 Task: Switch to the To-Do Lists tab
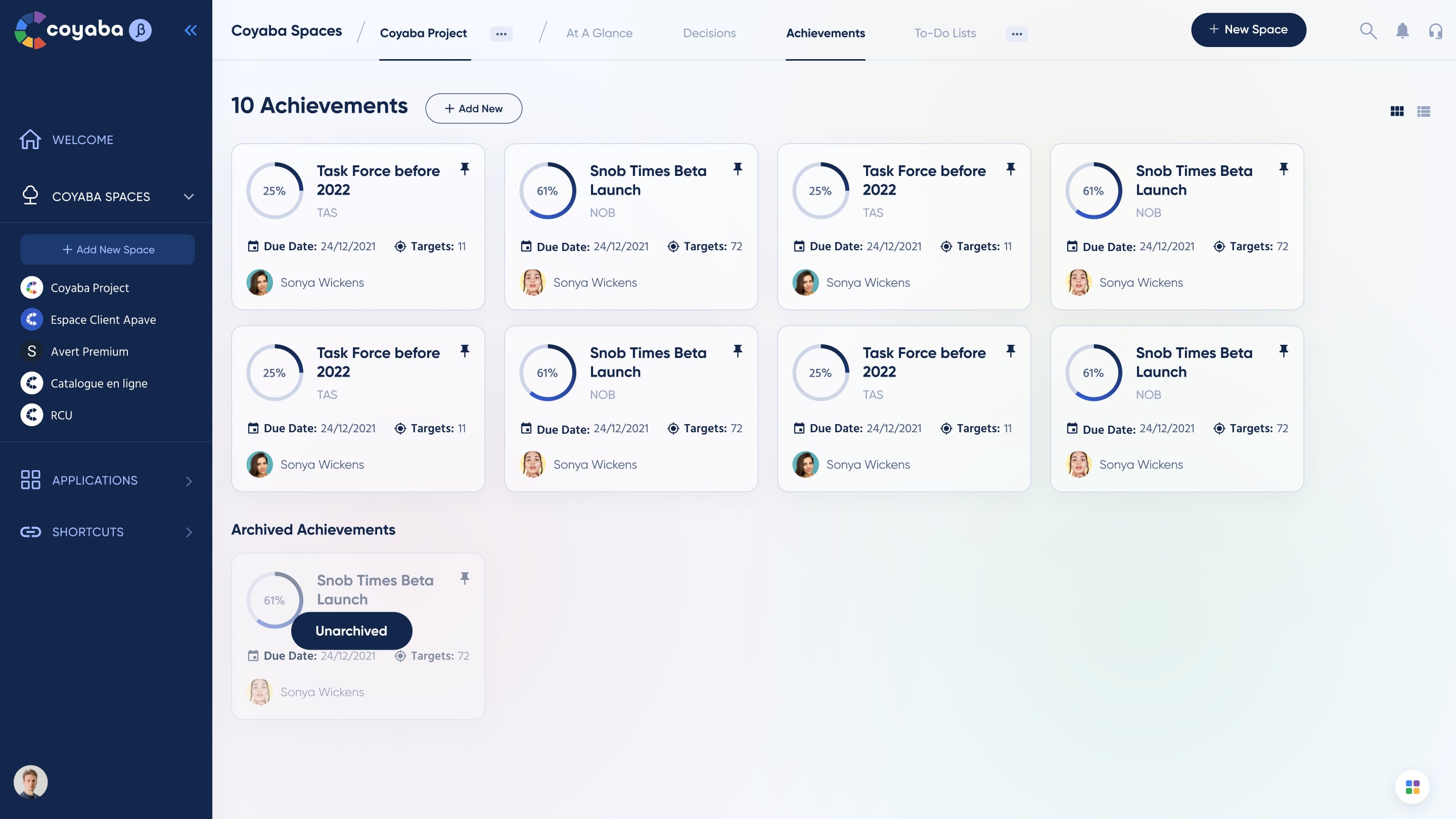tap(945, 33)
